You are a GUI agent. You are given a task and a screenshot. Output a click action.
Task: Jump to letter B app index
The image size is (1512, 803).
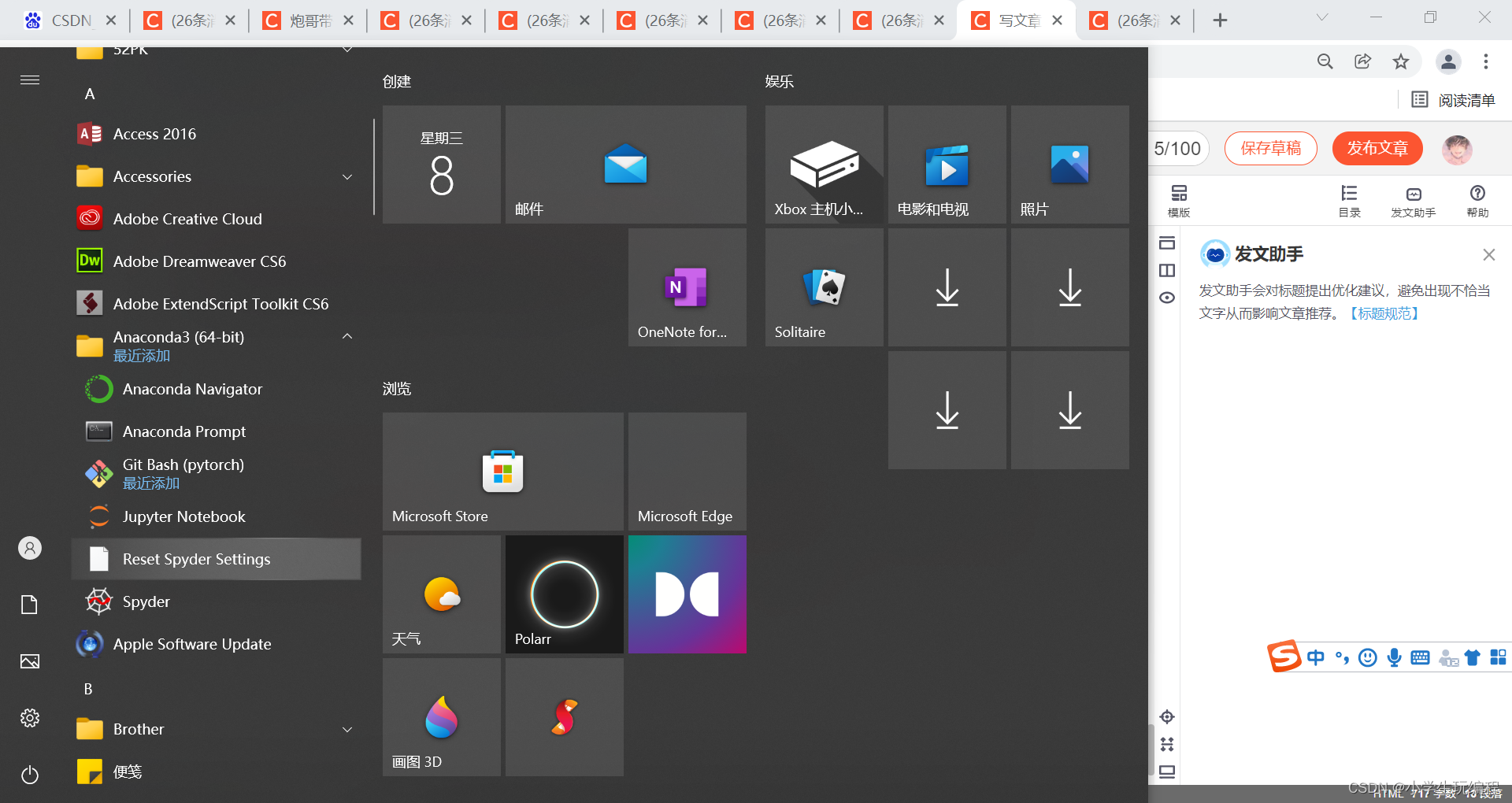[x=88, y=689]
